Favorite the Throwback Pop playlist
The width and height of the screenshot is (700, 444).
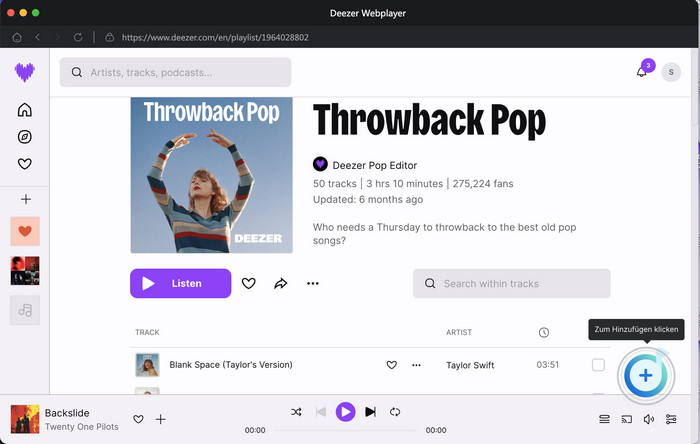click(249, 283)
